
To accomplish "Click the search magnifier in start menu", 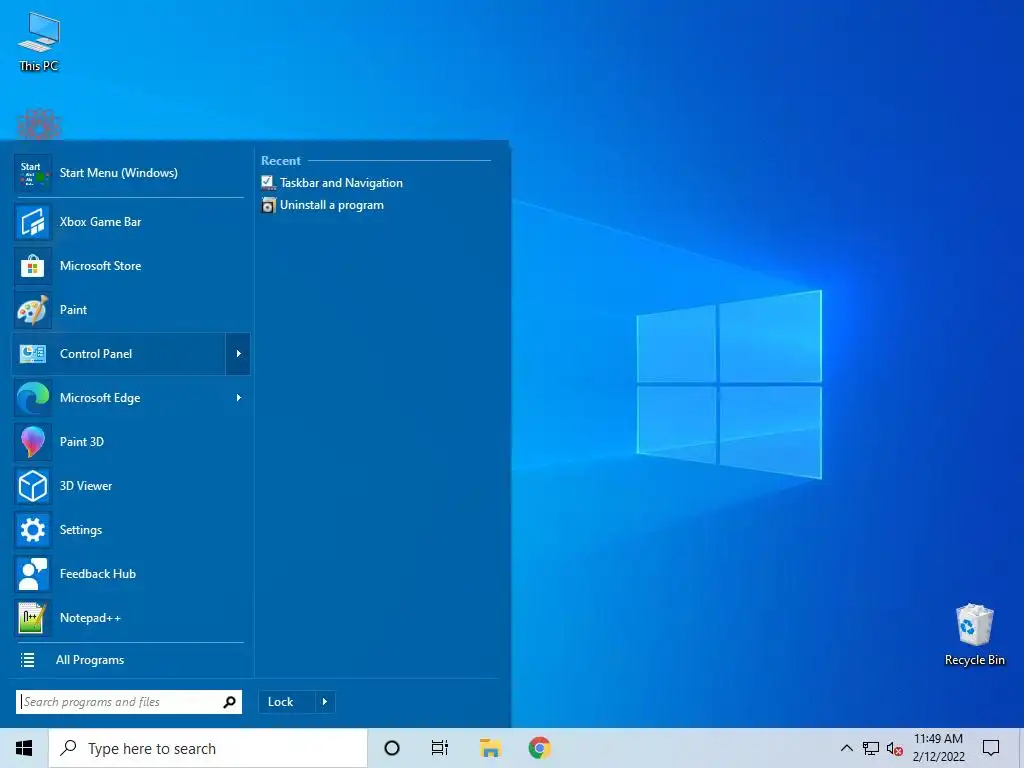I will tap(229, 702).
